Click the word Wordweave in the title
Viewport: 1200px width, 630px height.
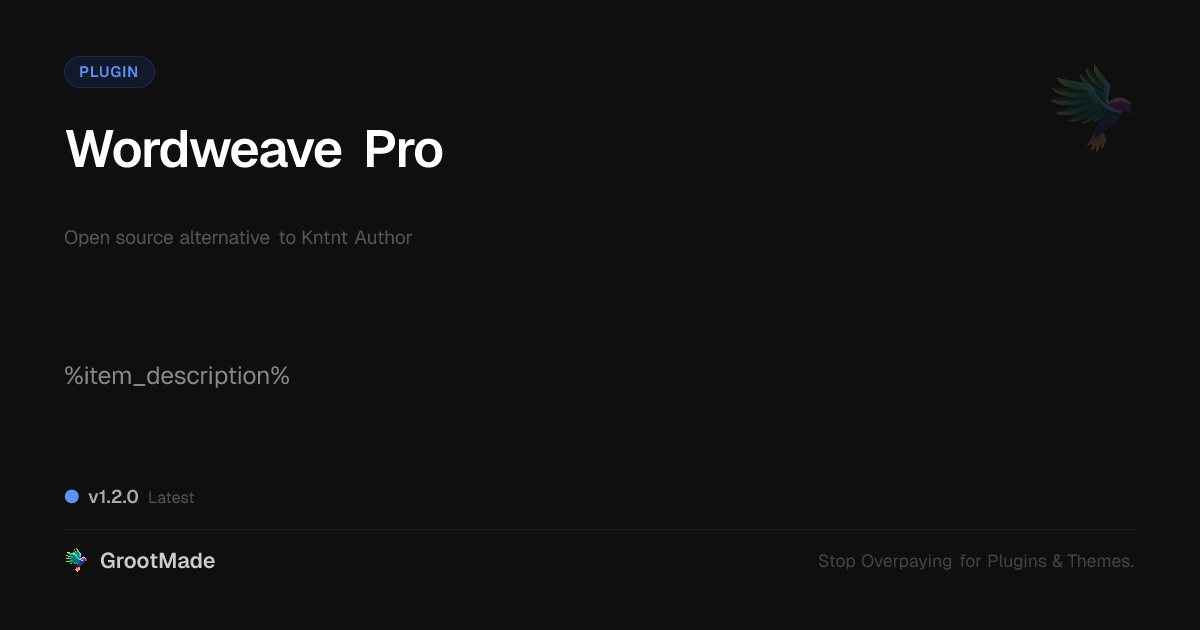click(204, 150)
